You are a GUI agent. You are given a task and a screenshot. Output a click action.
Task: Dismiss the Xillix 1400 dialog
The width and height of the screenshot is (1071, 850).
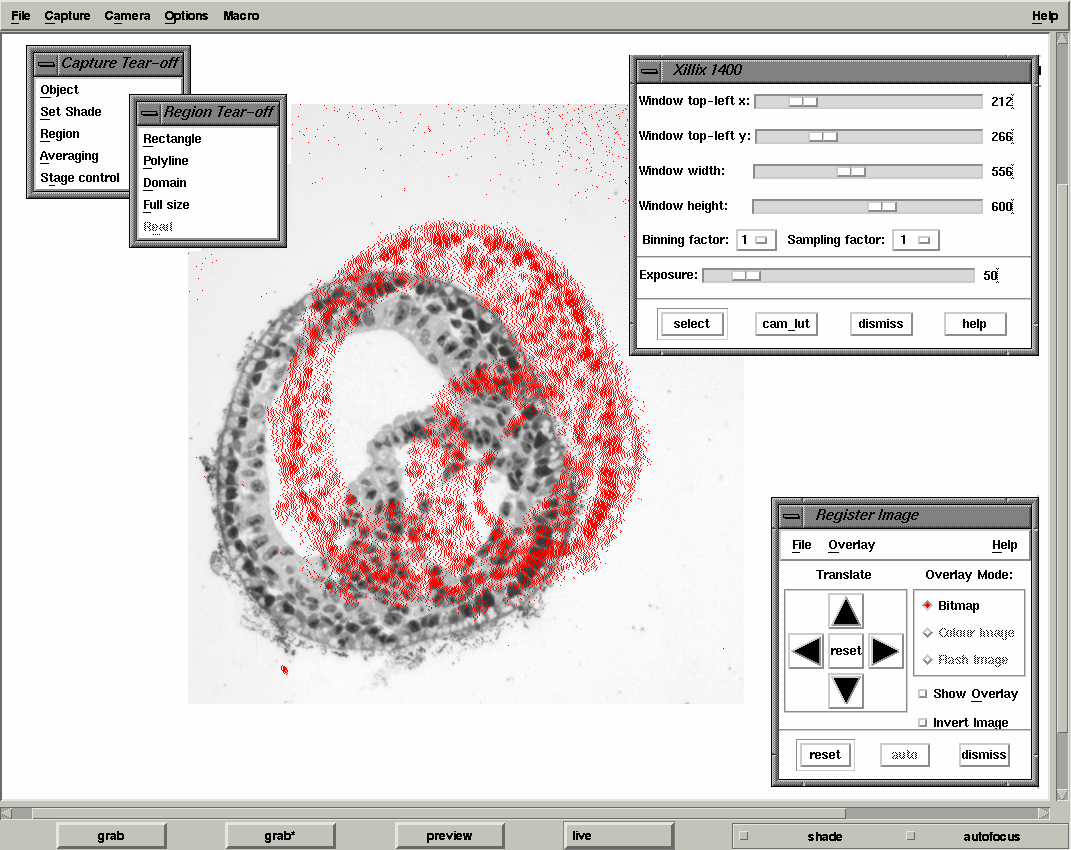pos(880,324)
